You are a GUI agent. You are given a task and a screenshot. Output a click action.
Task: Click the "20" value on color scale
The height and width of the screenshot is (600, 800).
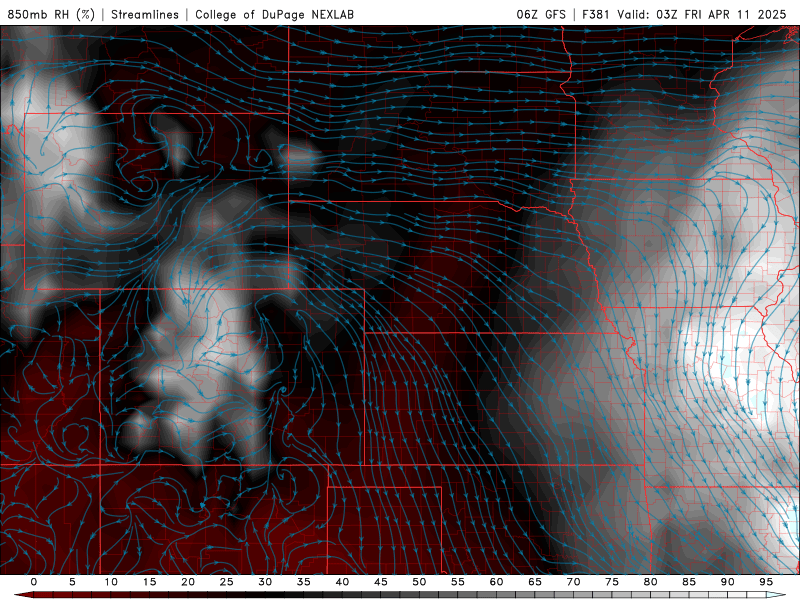coord(188,582)
